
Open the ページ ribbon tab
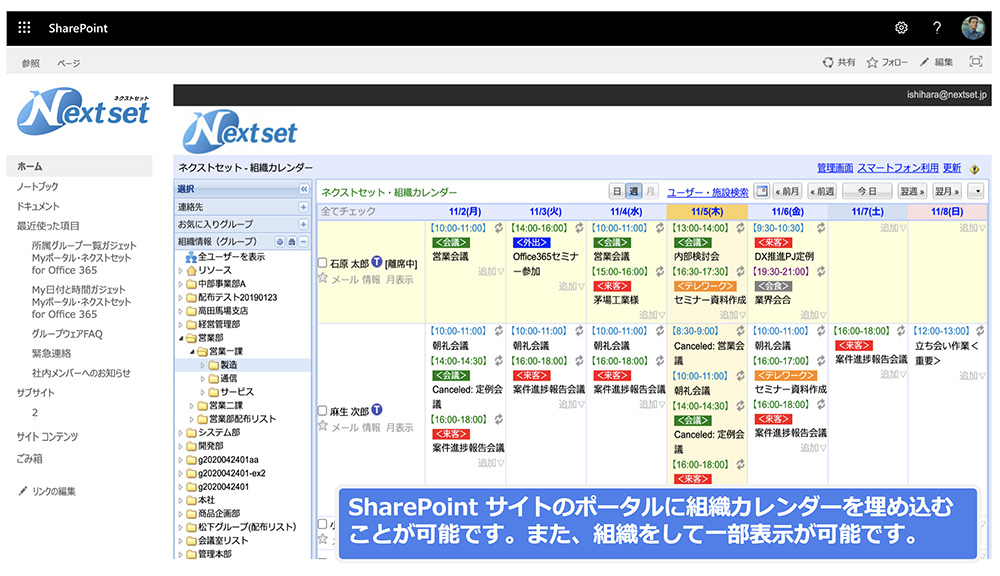[x=68, y=63]
